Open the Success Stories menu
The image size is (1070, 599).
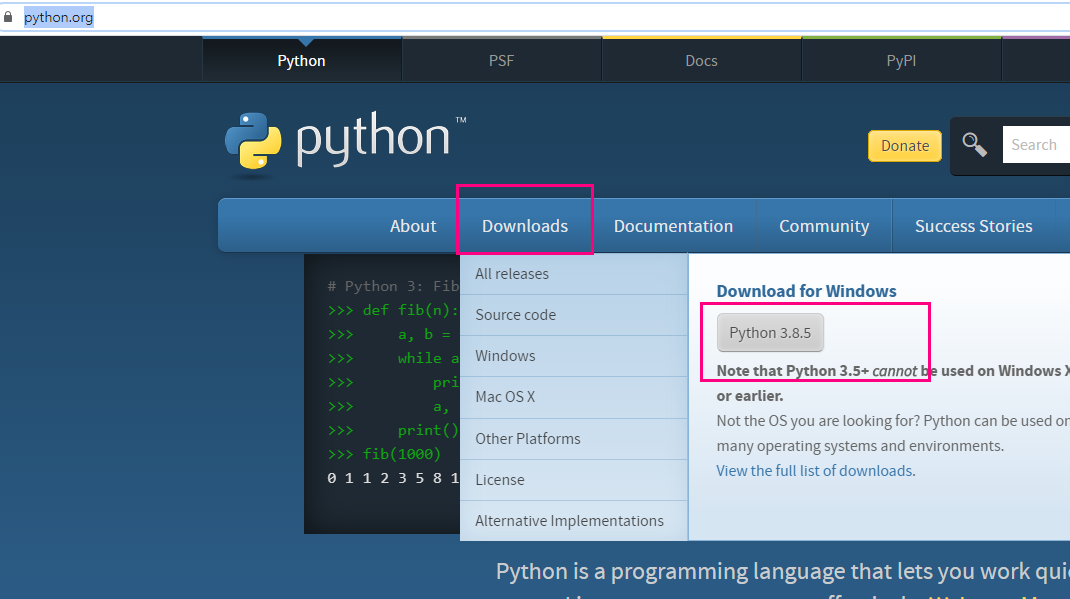(x=974, y=226)
